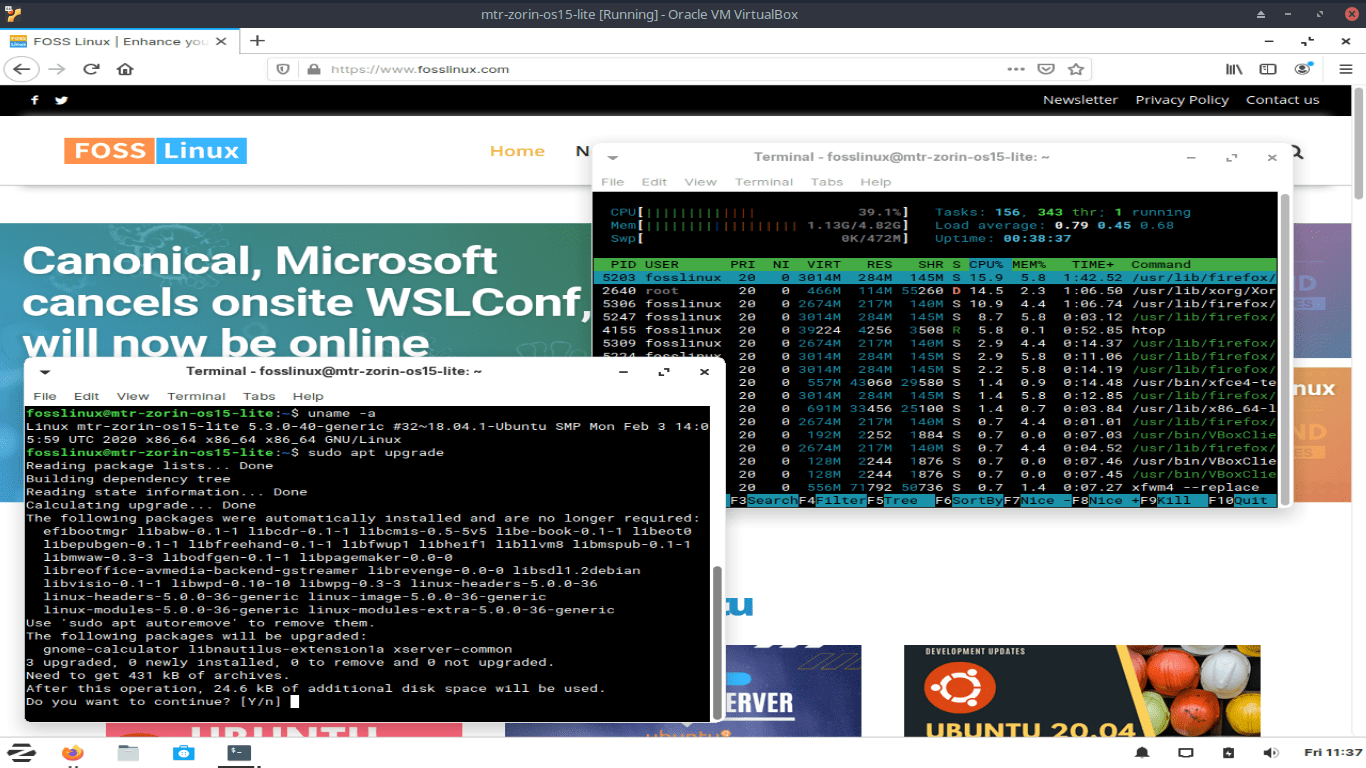Save page to Pocket icon
Screen dimensions: 1366x768
[1046, 69]
